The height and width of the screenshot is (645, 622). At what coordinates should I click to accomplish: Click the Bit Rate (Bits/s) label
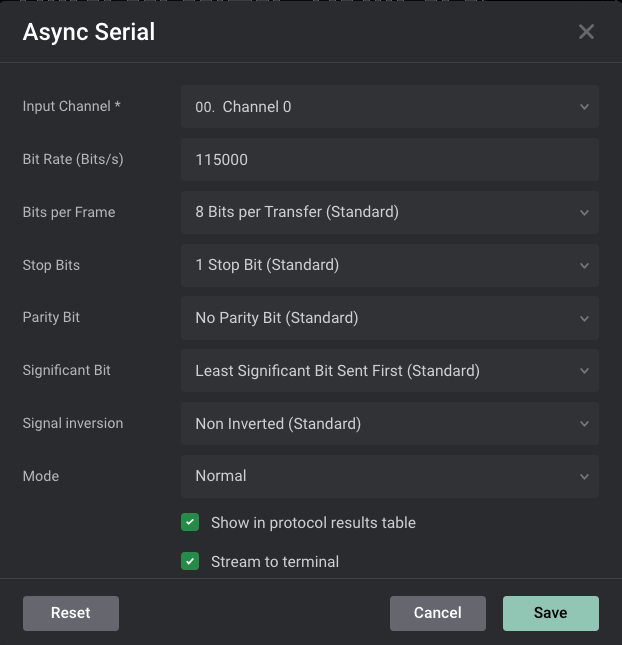(x=73, y=159)
